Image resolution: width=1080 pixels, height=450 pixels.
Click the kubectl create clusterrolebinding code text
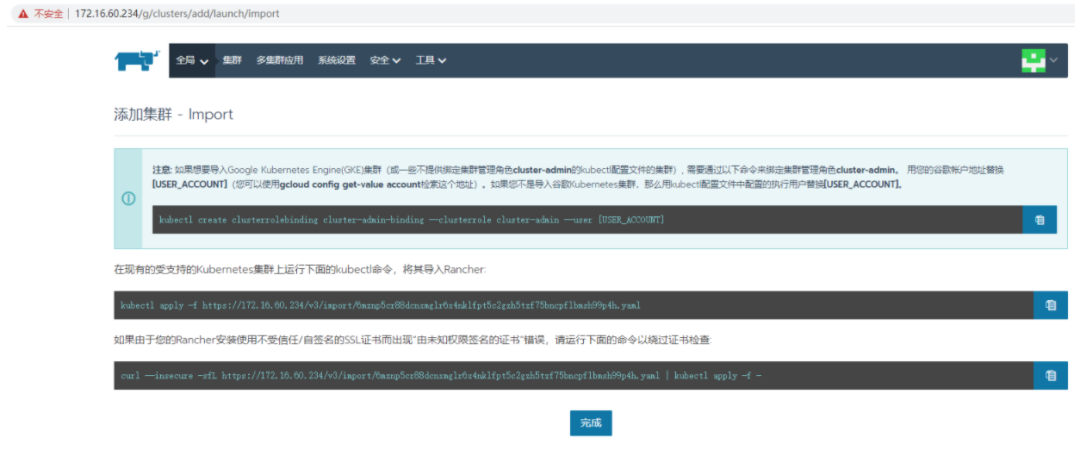(411, 220)
